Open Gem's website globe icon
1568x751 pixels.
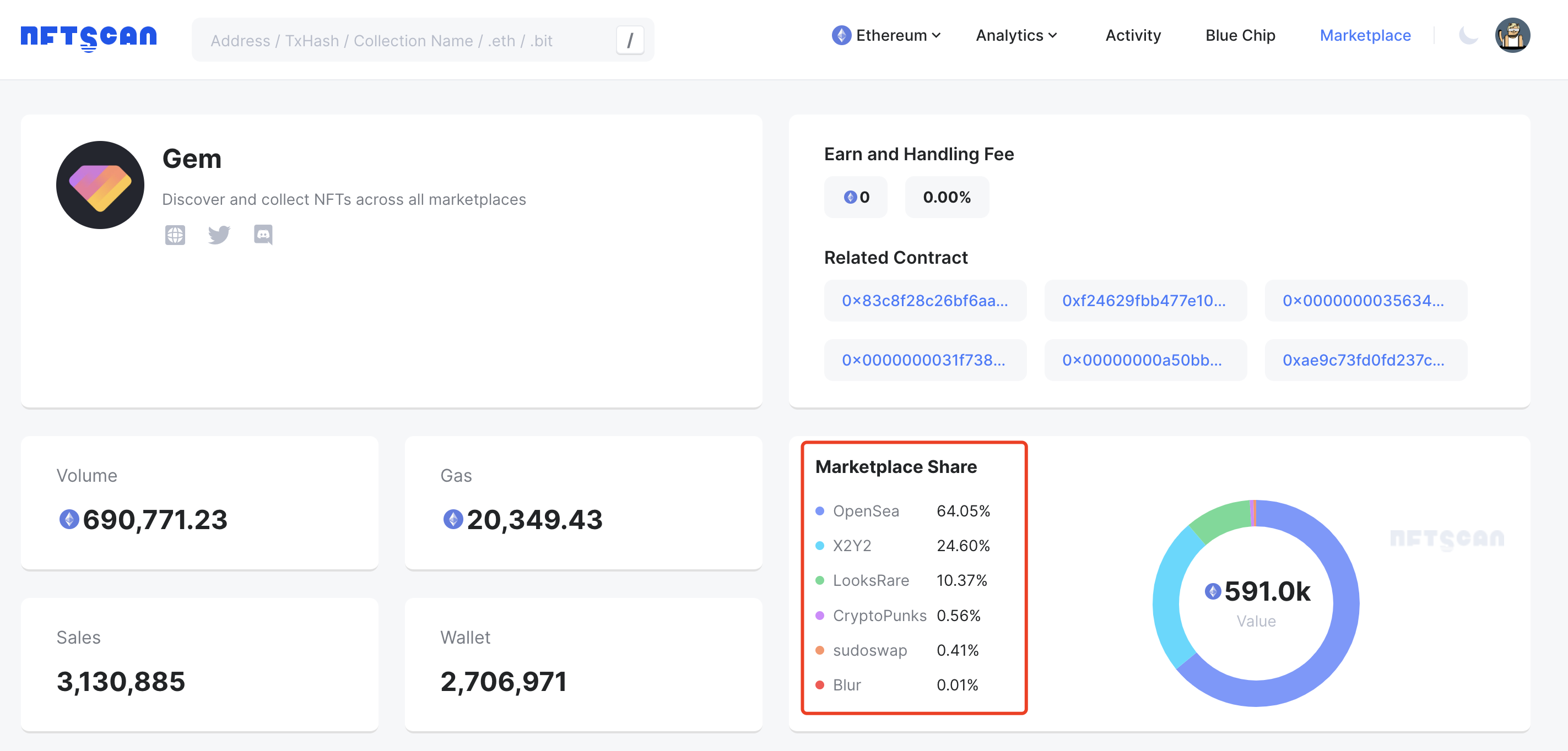tap(175, 235)
